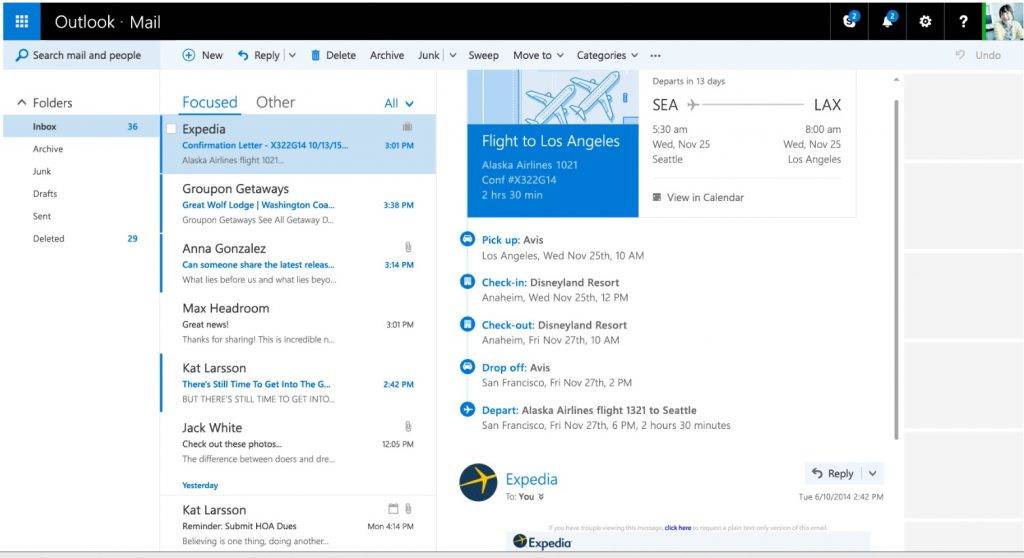Click the Search mail and people field
The image size is (1024, 558).
81,56
